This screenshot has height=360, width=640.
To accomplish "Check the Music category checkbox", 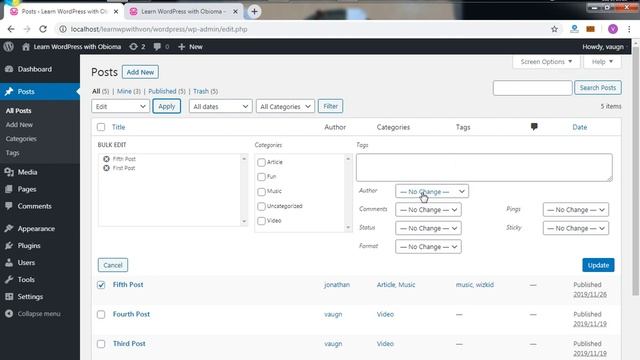I will pyautogui.click(x=261, y=191).
